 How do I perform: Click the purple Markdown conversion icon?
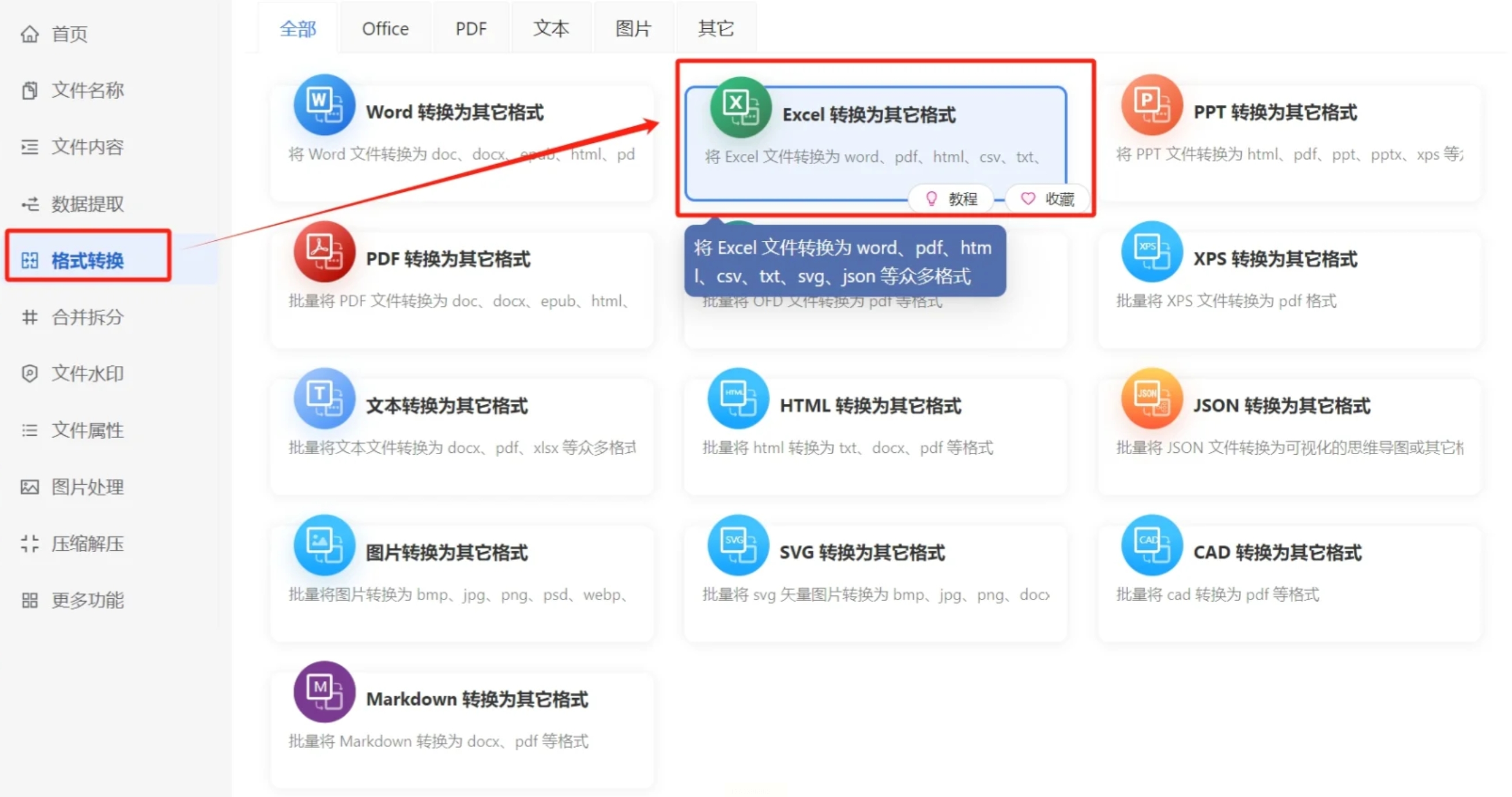click(324, 693)
